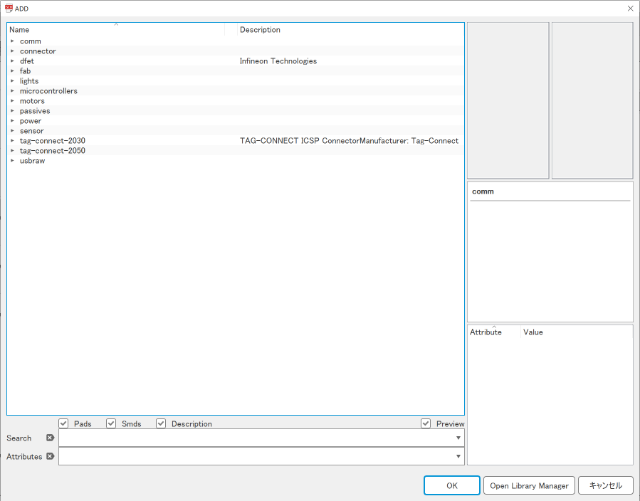Click the Infineon Technologies description text
The width and height of the screenshot is (640, 501).
[x=278, y=61]
